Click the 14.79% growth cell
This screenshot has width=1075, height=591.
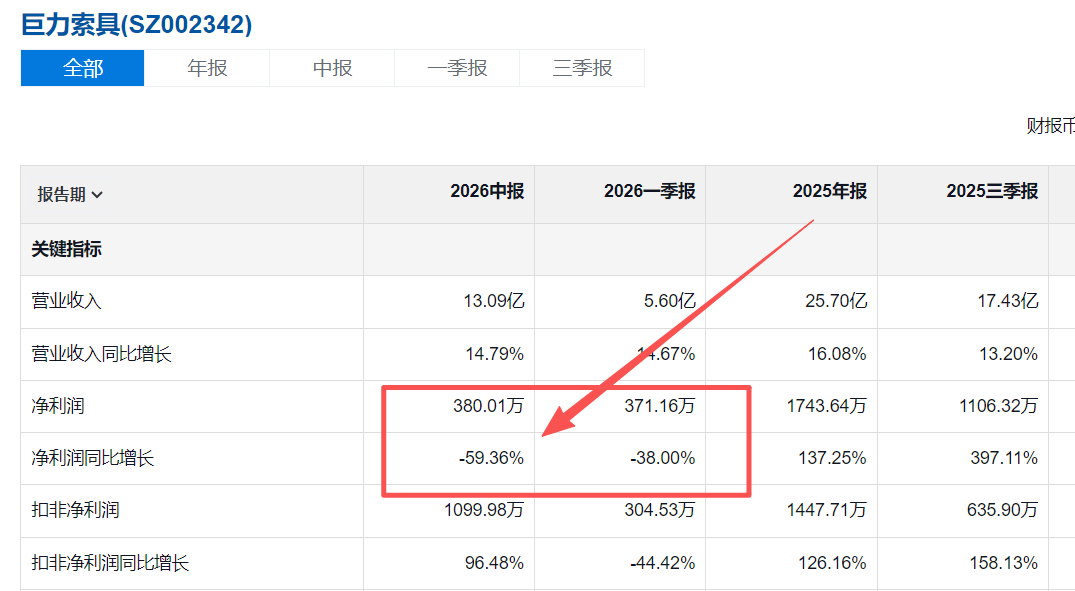[x=494, y=354]
